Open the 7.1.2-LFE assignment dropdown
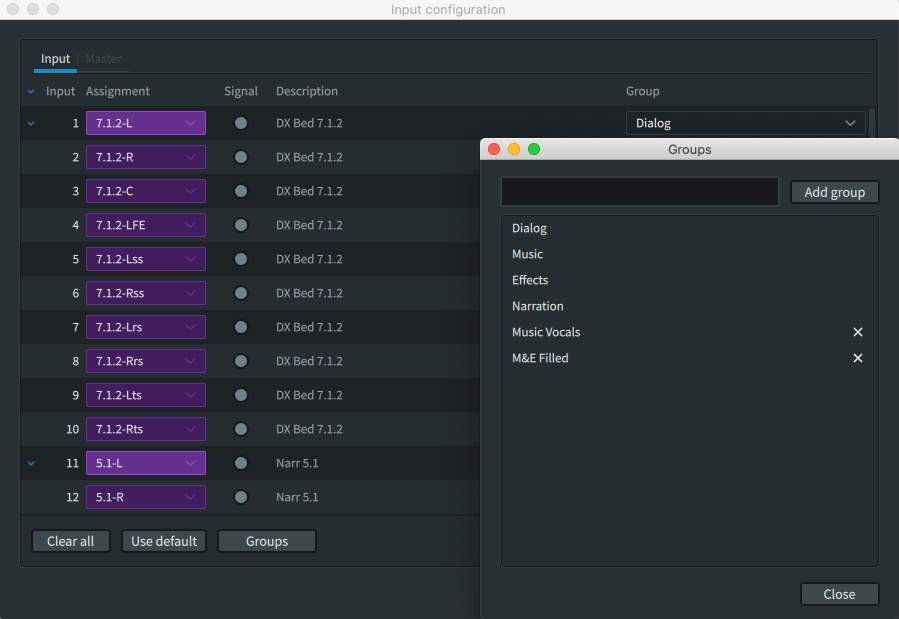 (x=146, y=225)
